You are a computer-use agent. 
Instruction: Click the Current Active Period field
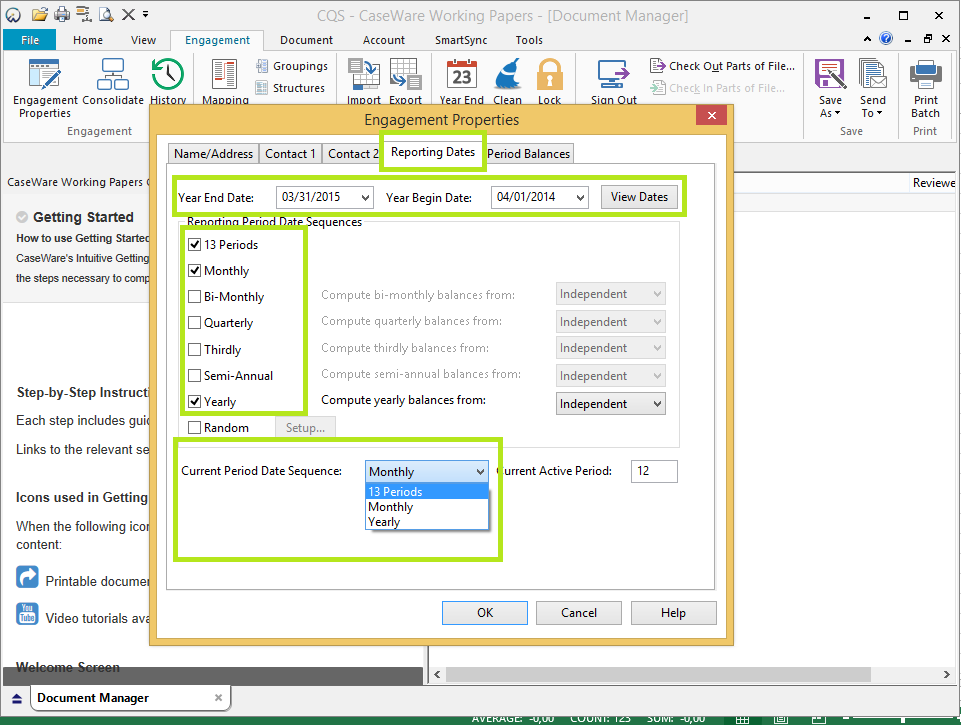[654, 471]
